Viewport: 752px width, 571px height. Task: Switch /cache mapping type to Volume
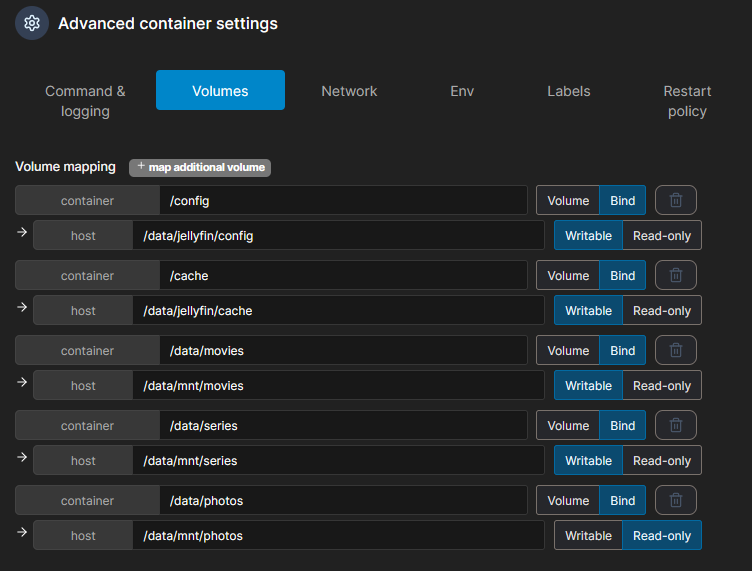(568, 275)
